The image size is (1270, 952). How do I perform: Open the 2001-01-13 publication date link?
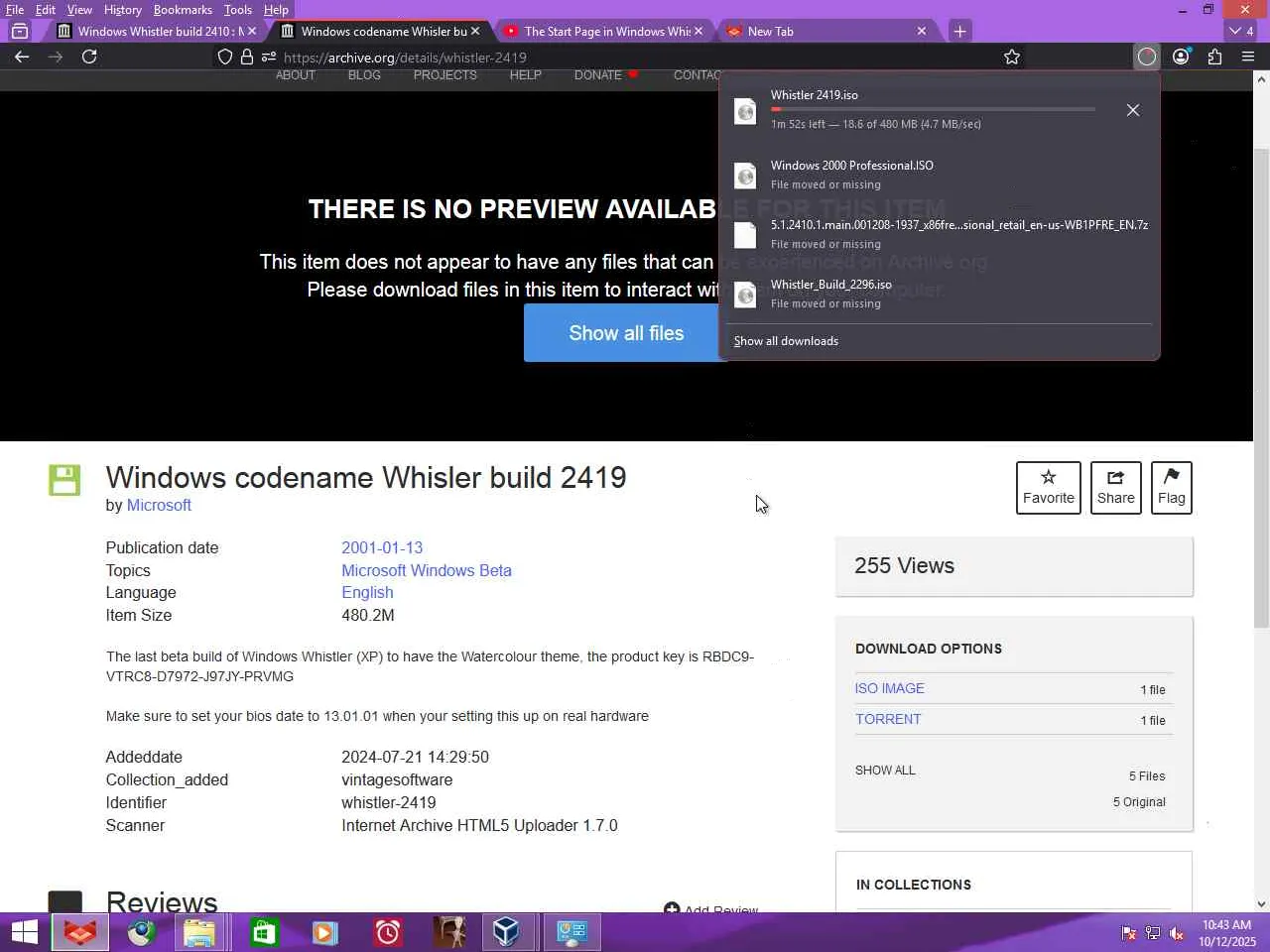(x=382, y=548)
